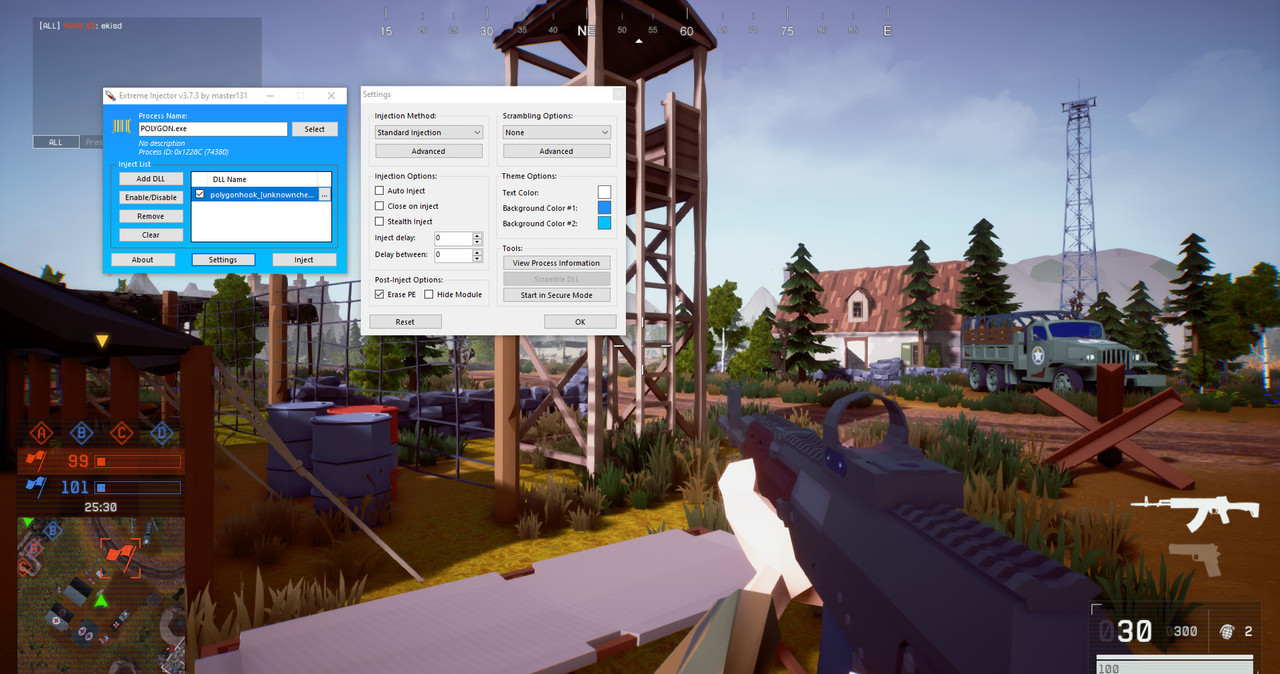
Task: Click the orange team score 99
Action: tap(77, 461)
